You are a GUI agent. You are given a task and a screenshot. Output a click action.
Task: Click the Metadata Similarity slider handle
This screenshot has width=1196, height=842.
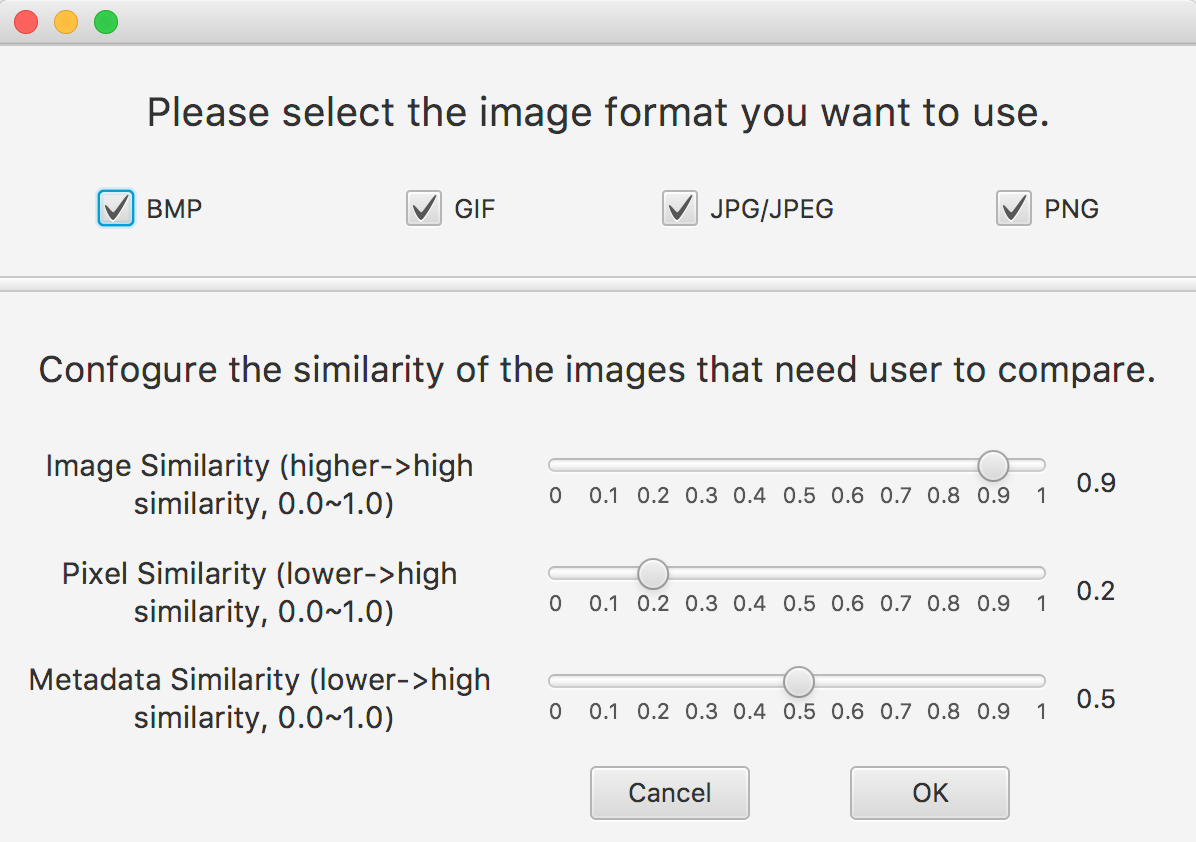point(798,682)
